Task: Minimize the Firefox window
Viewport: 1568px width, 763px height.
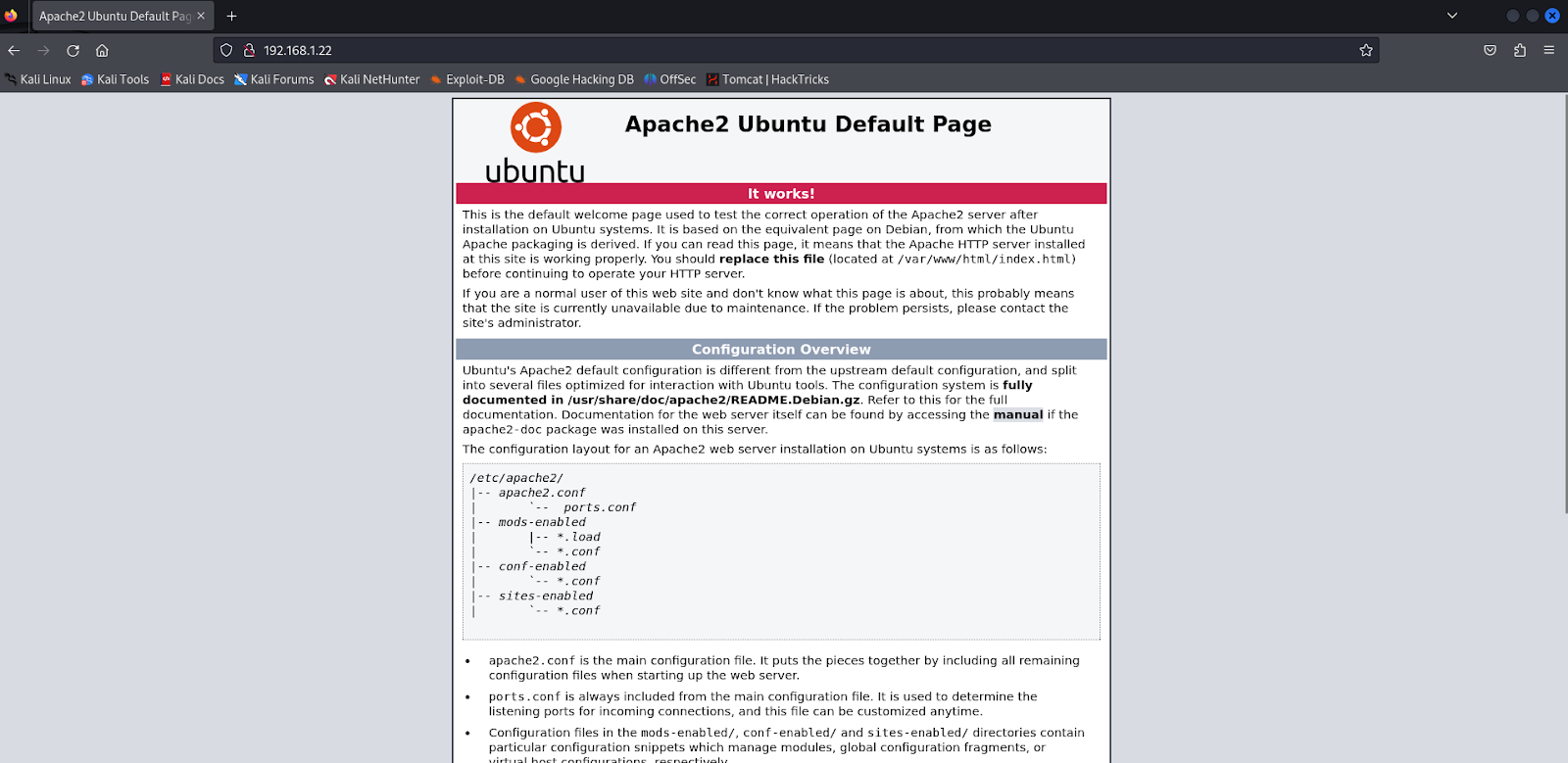Action: 1512,16
